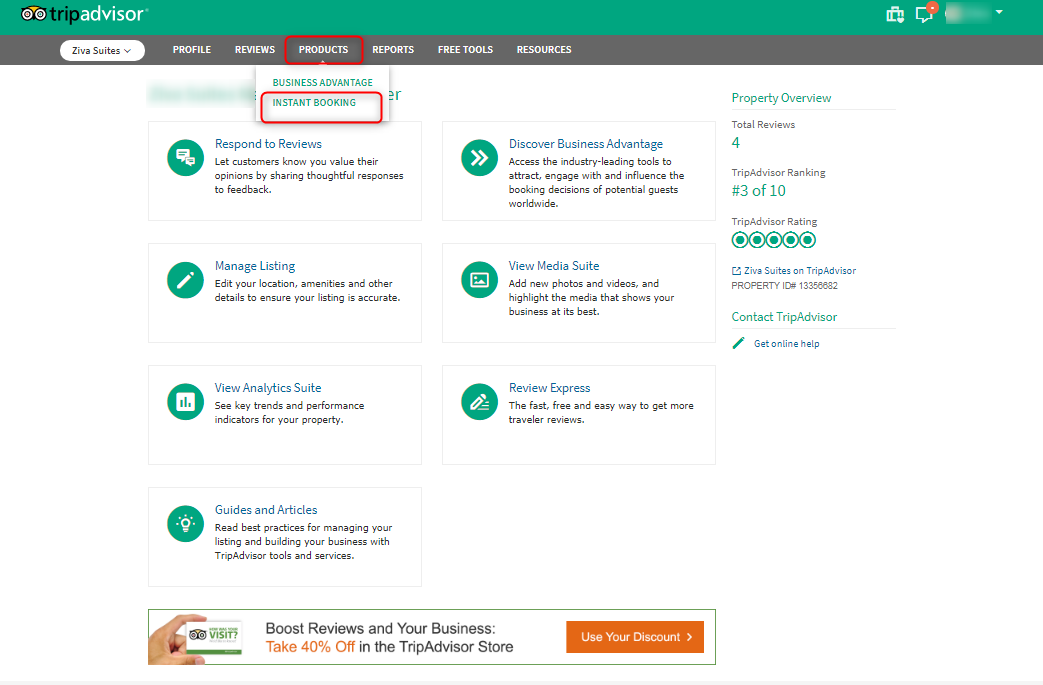Open Ziva Suites on TripAdvisor link

tap(800, 271)
